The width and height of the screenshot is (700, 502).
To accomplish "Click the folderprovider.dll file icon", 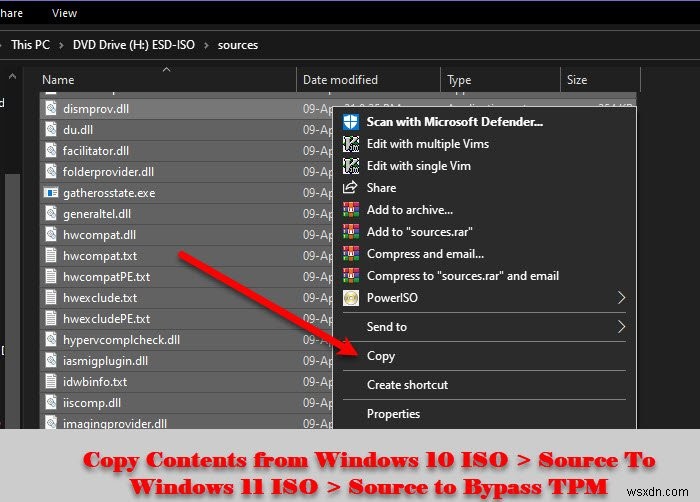I will (x=51, y=172).
